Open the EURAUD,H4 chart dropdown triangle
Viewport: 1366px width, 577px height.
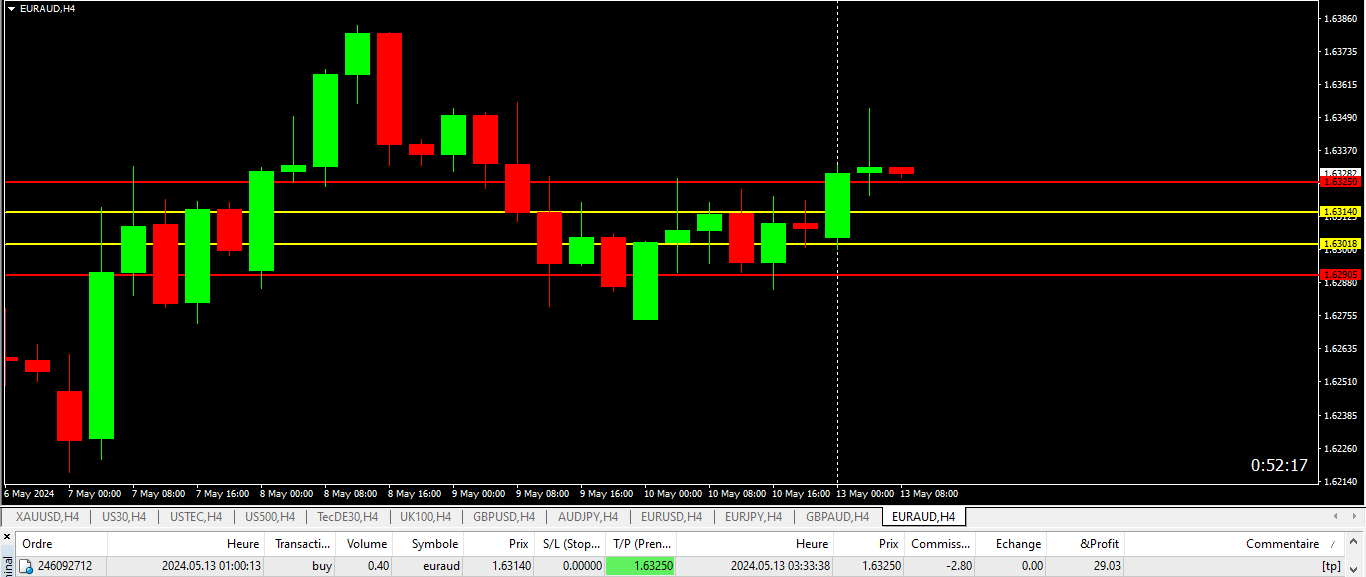11,8
